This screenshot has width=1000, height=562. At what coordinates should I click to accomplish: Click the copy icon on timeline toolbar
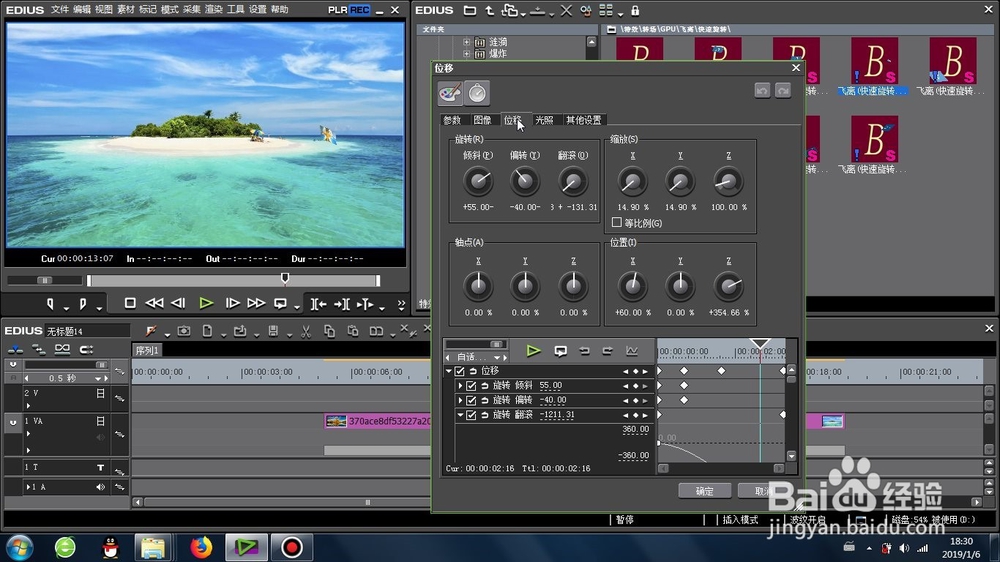pyautogui.click(x=329, y=331)
